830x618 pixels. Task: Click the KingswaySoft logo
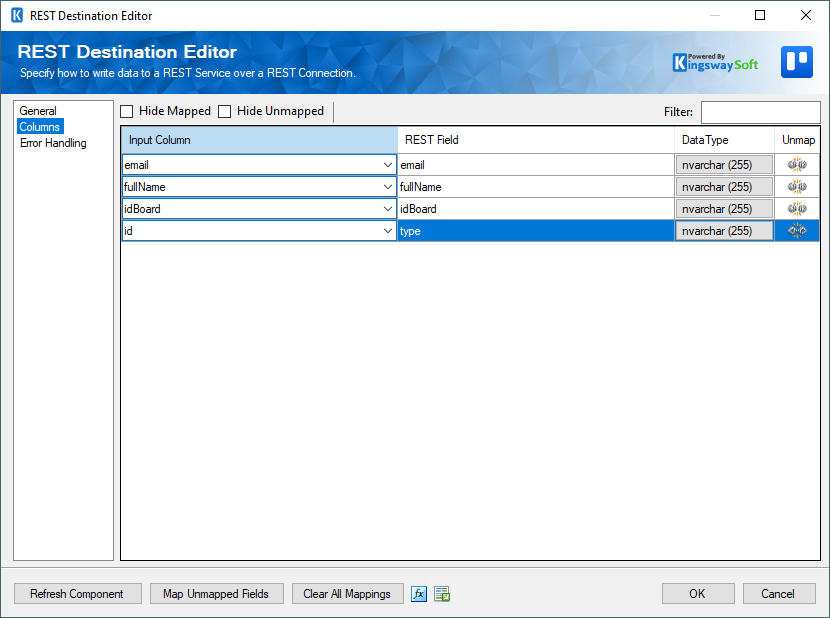tap(715, 62)
